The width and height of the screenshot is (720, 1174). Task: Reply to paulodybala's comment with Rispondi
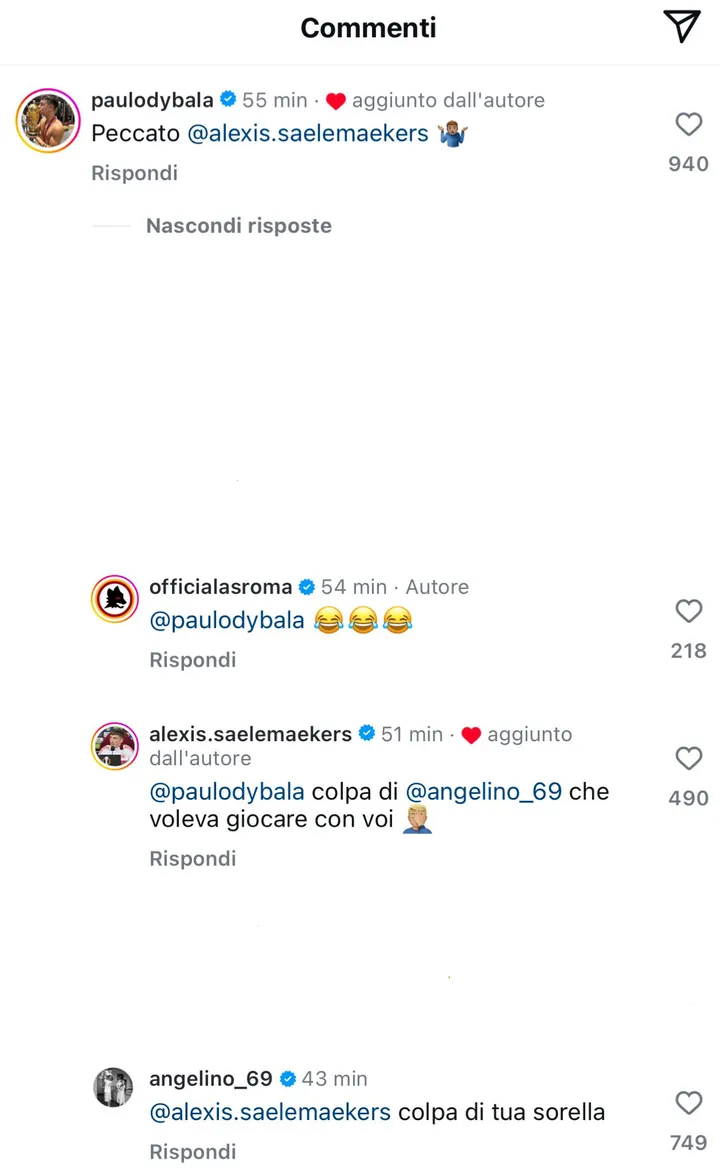tap(135, 173)
